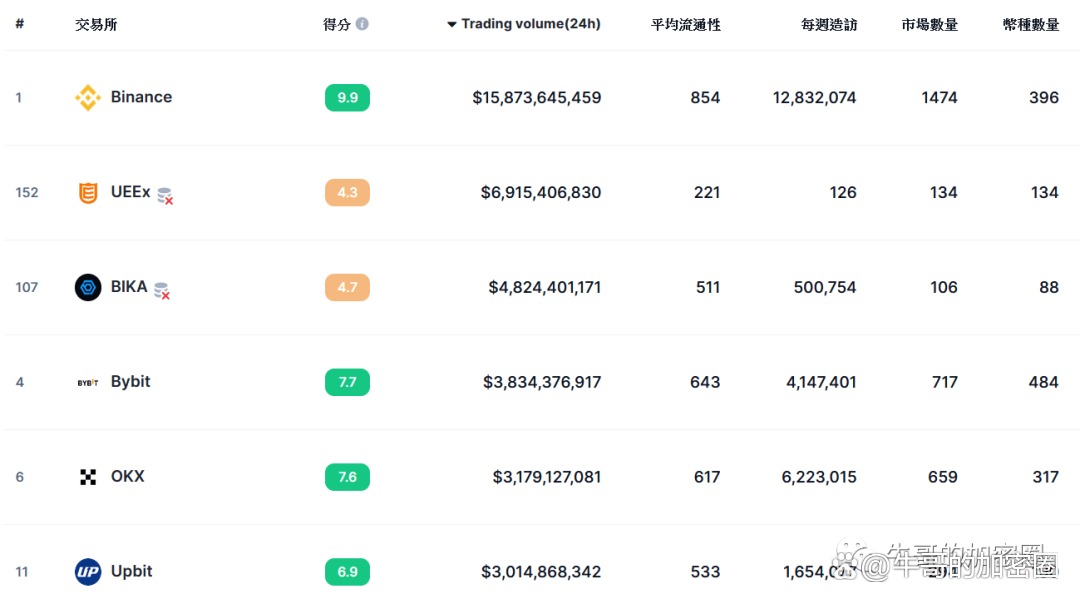This screenshot has height=604, width=1080.
Task: Click weekly visits value 6,223,015
Action: [x=819, y=477]
